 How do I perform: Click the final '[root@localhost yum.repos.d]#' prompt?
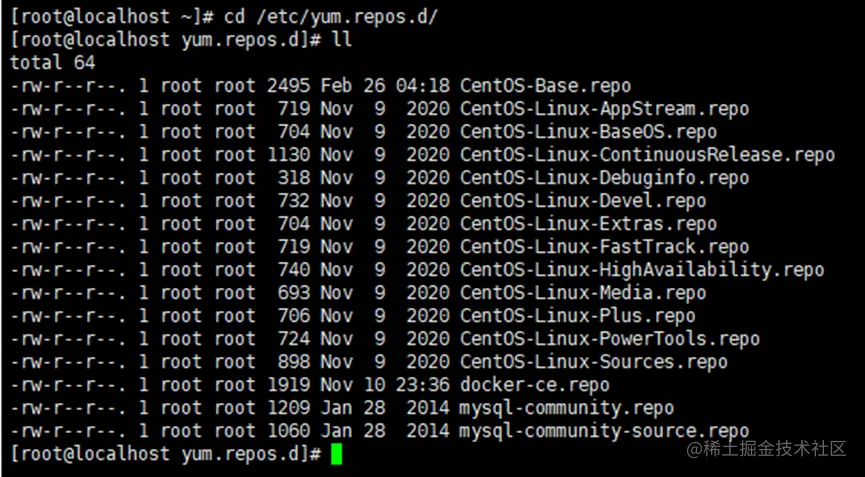tap(165, 454)
